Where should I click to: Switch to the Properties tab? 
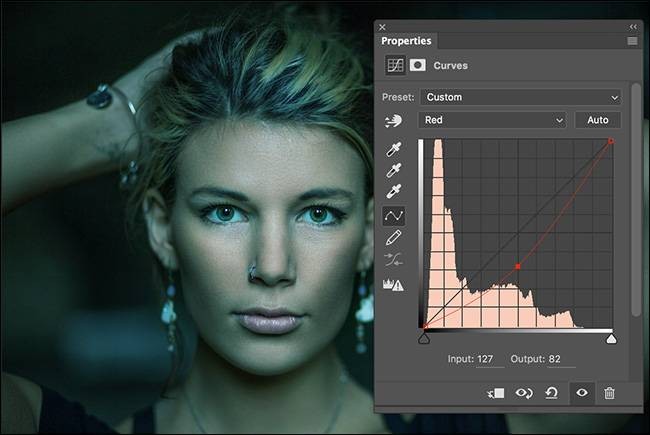click(406, 41)
